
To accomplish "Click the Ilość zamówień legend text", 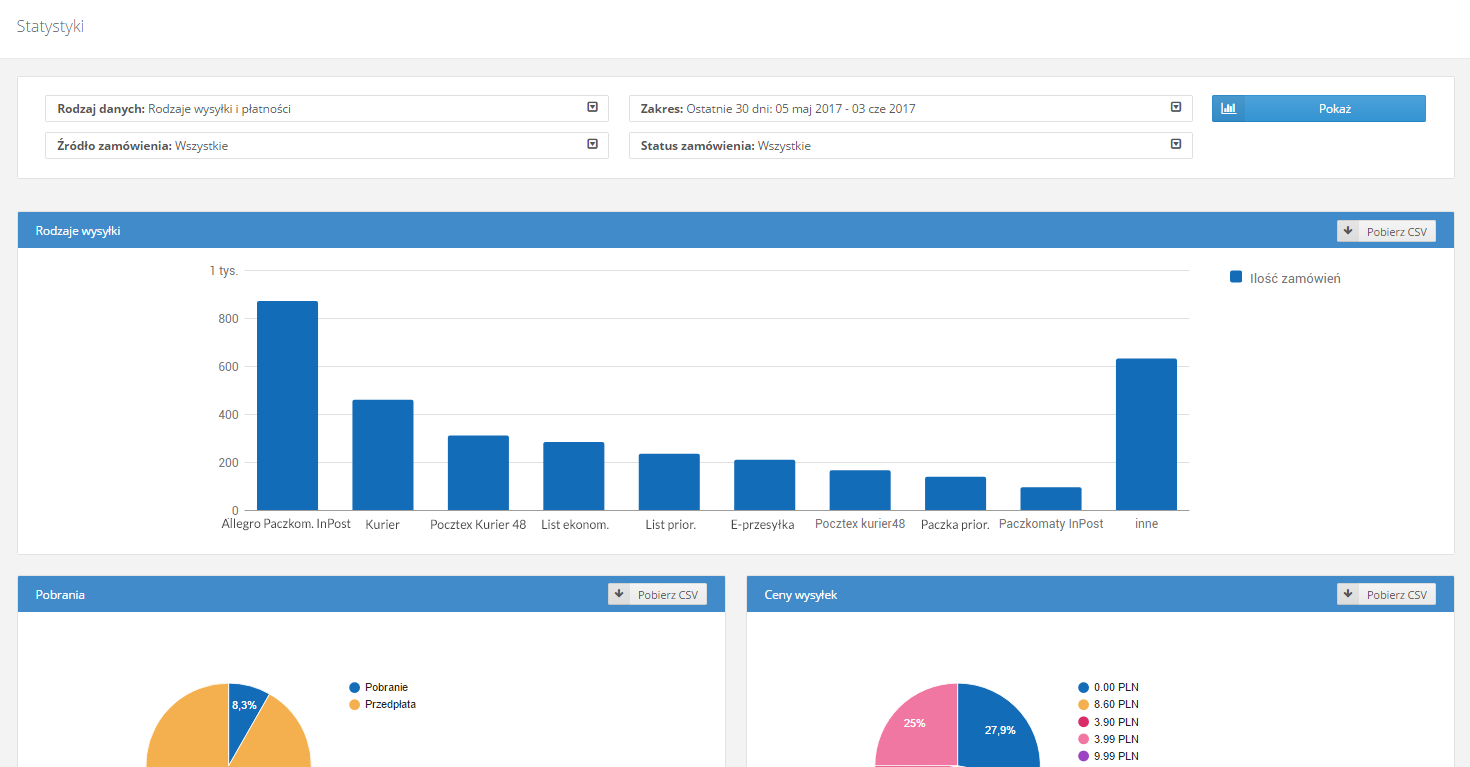I will click(1295, 278).
